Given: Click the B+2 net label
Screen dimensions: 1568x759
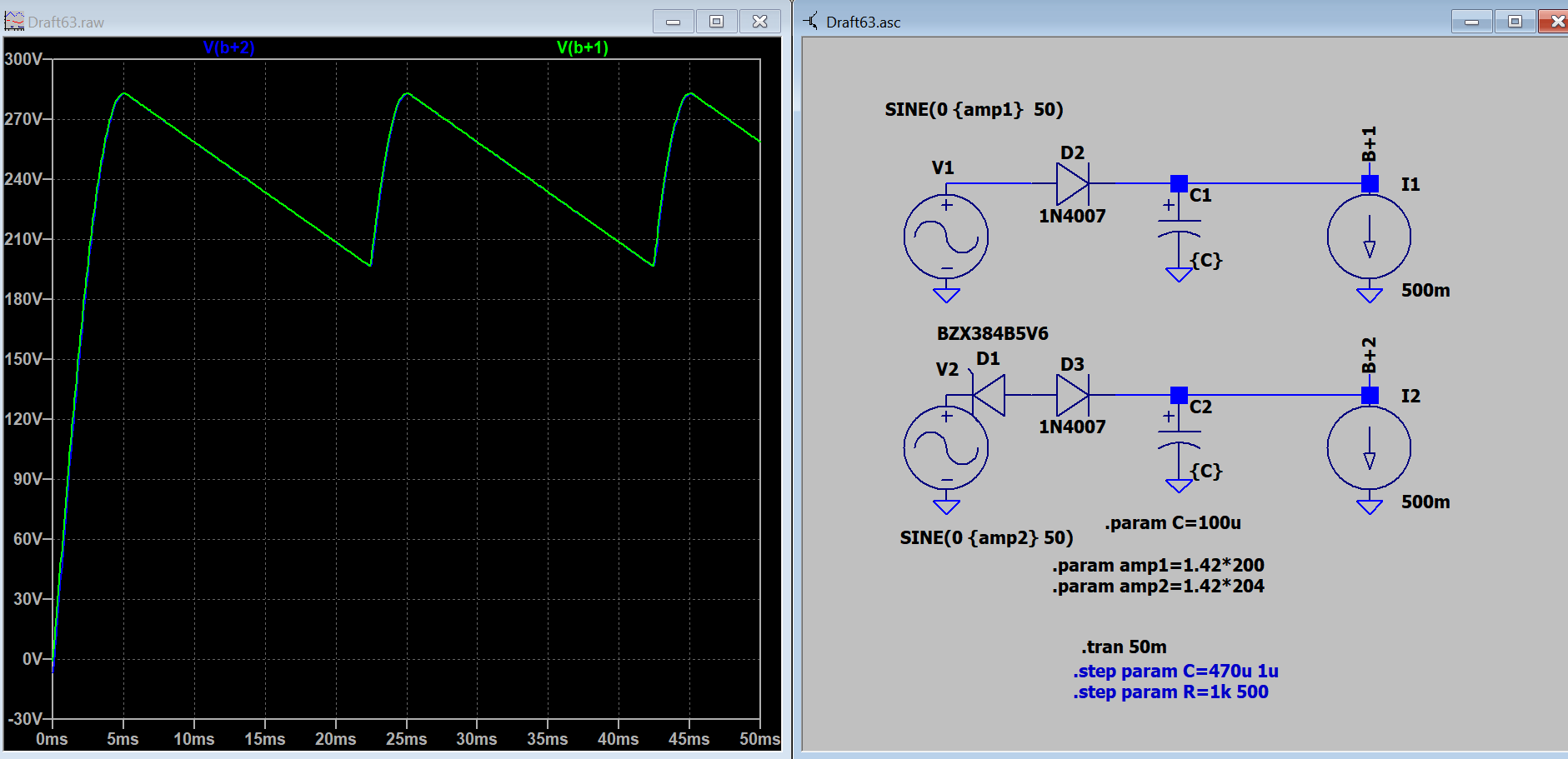Looking at the screenshot, I should 1369,355.
